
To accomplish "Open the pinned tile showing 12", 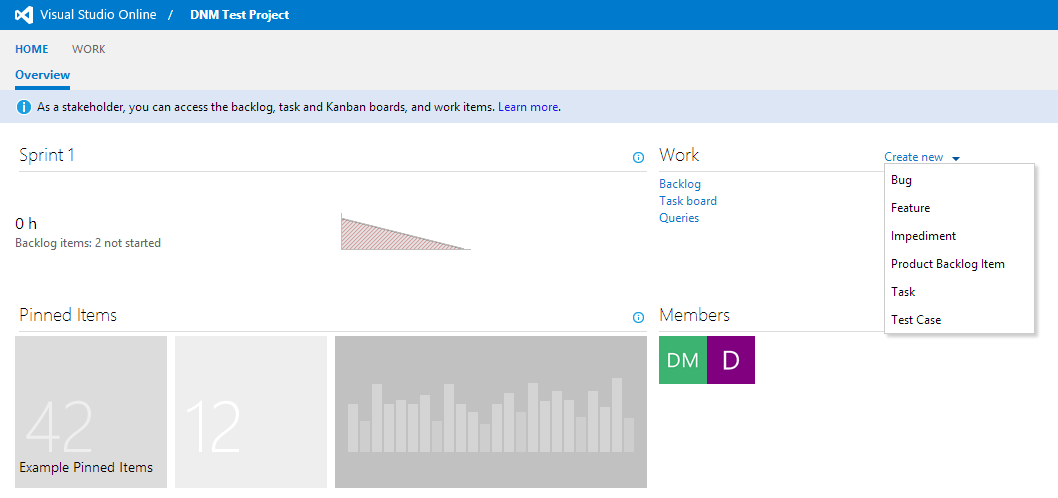I will point(251,412).
